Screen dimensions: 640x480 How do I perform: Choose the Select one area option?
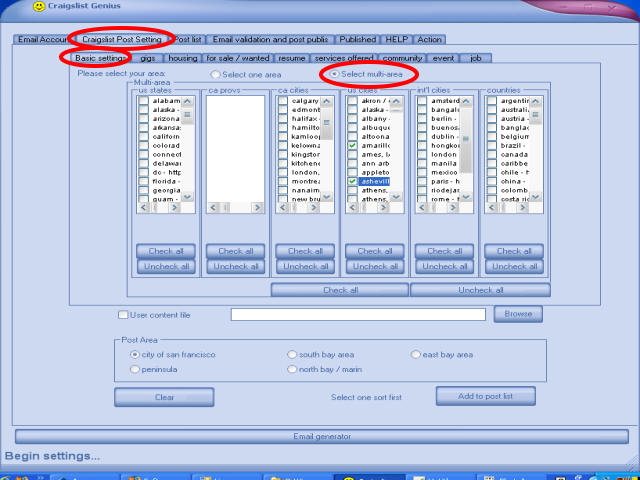point(215,75)
